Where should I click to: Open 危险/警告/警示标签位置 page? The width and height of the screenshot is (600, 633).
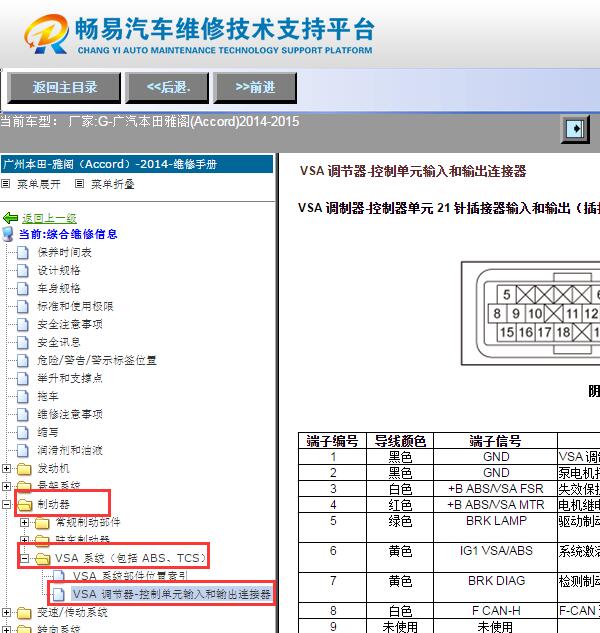97,360
